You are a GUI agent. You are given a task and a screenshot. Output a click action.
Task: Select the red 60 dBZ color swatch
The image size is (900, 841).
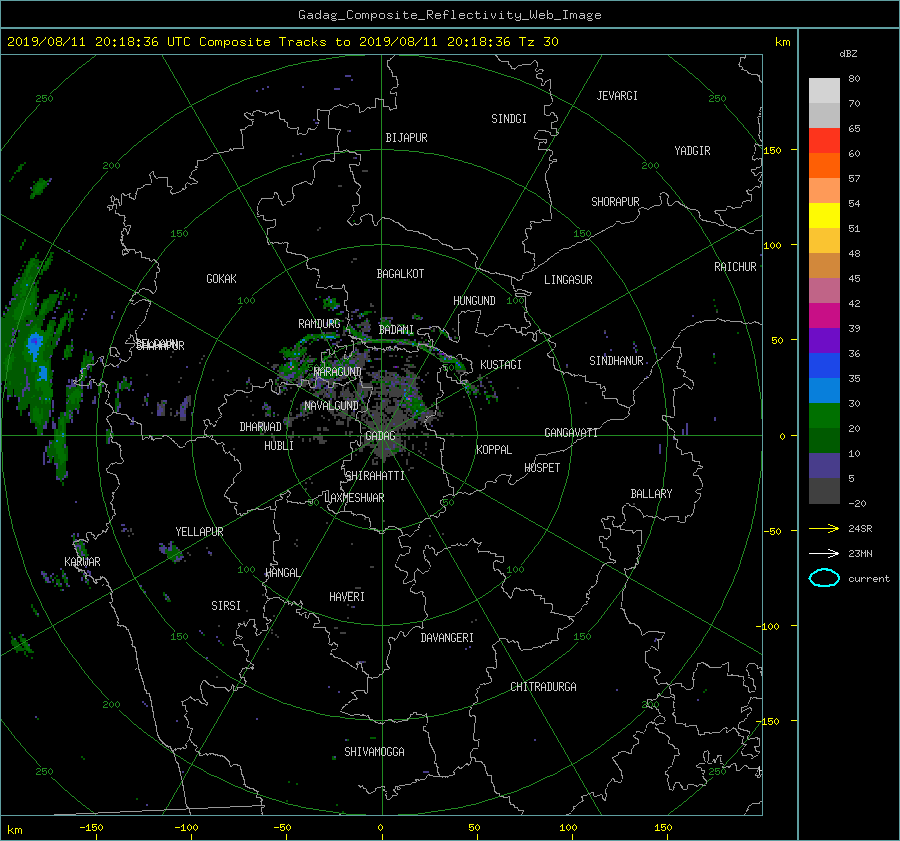tap(824, 141)
